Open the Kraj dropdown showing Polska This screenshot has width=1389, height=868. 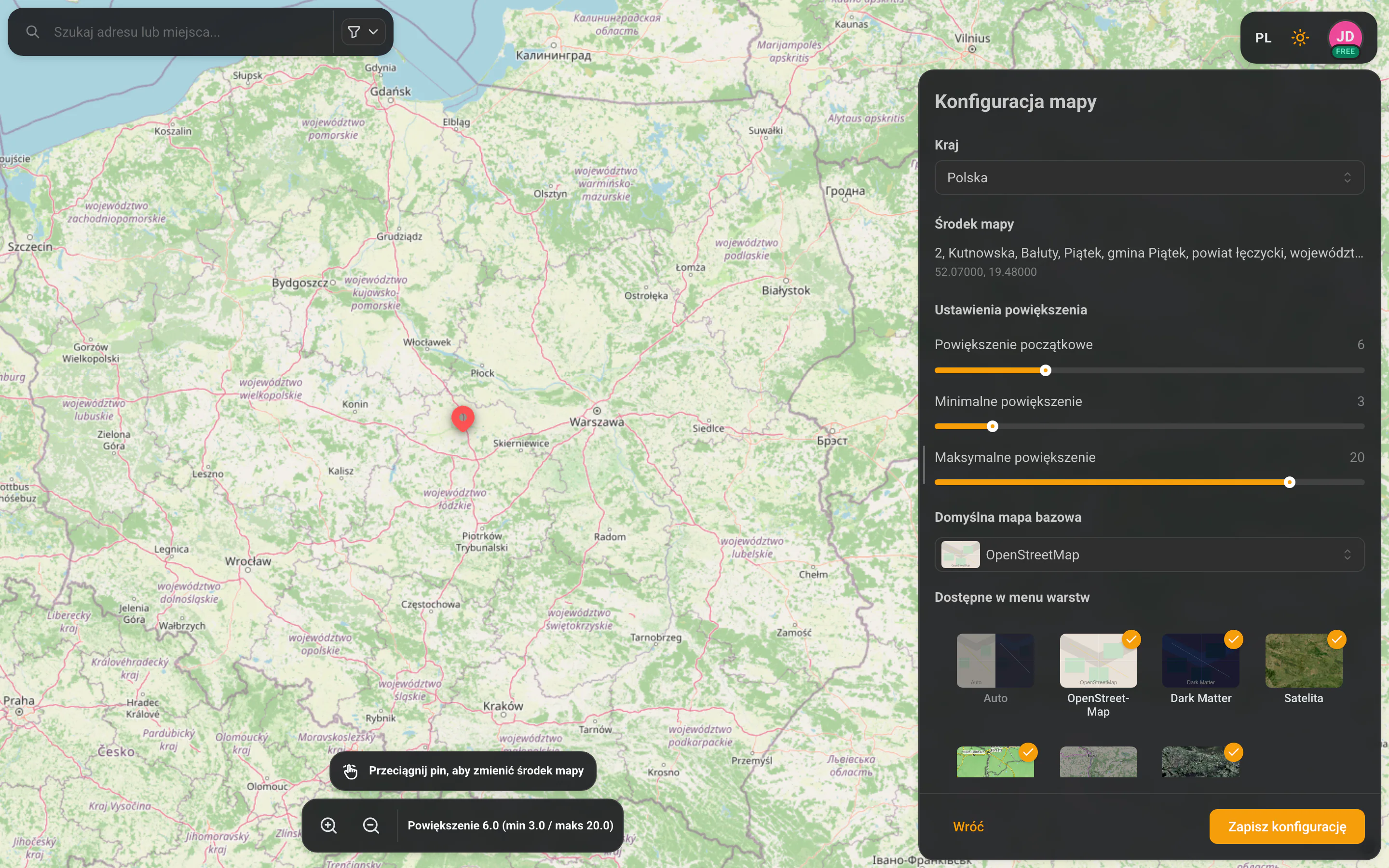[x=1149, y=177]
